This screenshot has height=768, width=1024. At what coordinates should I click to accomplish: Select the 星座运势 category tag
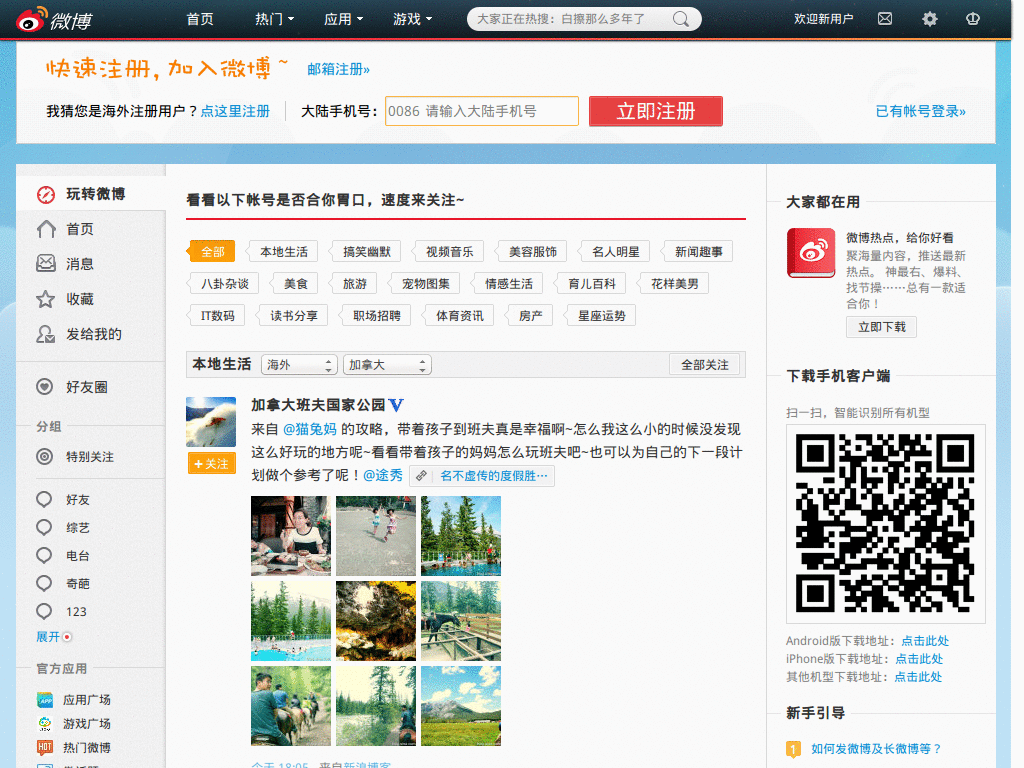click(x=600, y=315)
